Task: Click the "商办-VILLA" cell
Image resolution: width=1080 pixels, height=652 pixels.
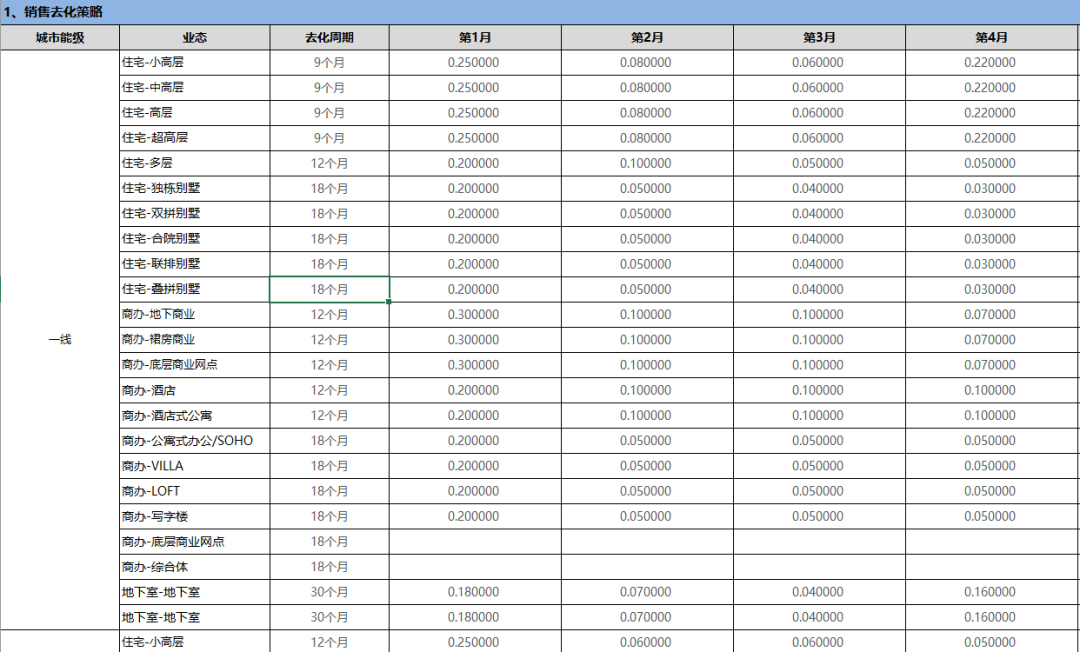Action: coord(195,466)
